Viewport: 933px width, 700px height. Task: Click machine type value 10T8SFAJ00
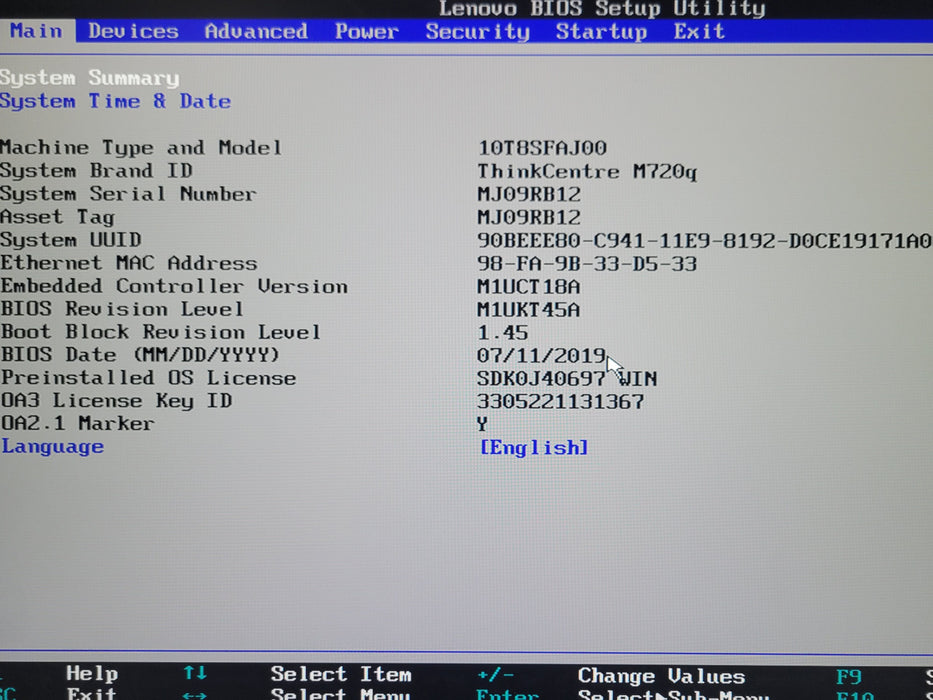pyautogui.click(x=542, y=148)
